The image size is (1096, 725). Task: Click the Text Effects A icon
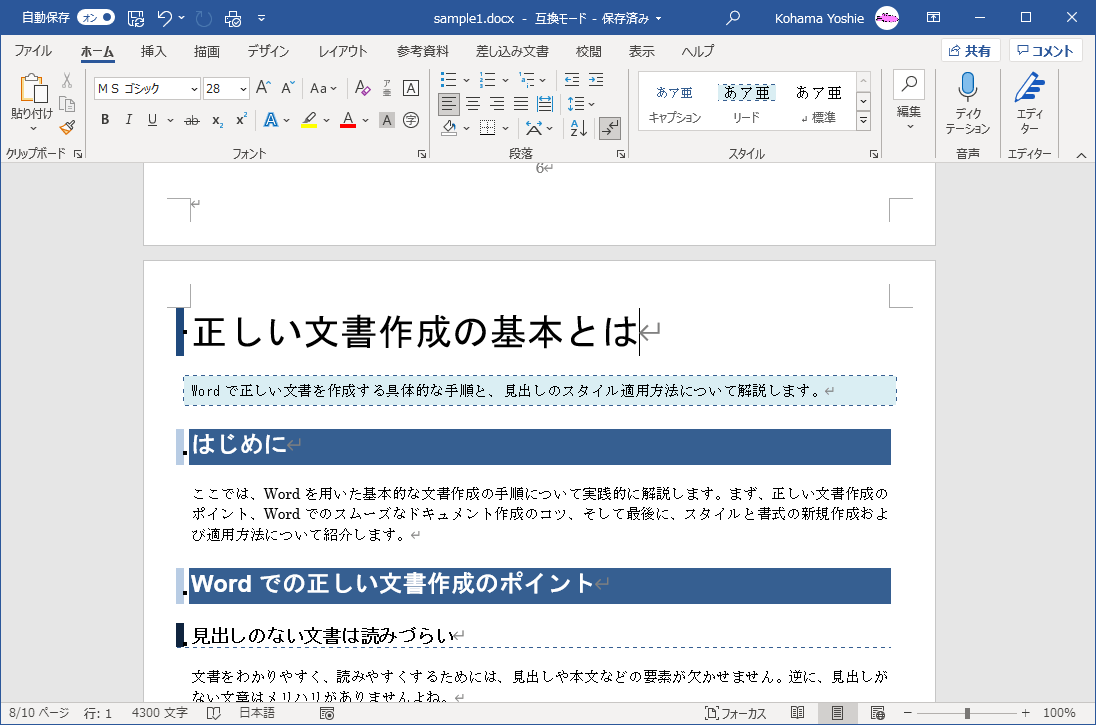point(271,120)
